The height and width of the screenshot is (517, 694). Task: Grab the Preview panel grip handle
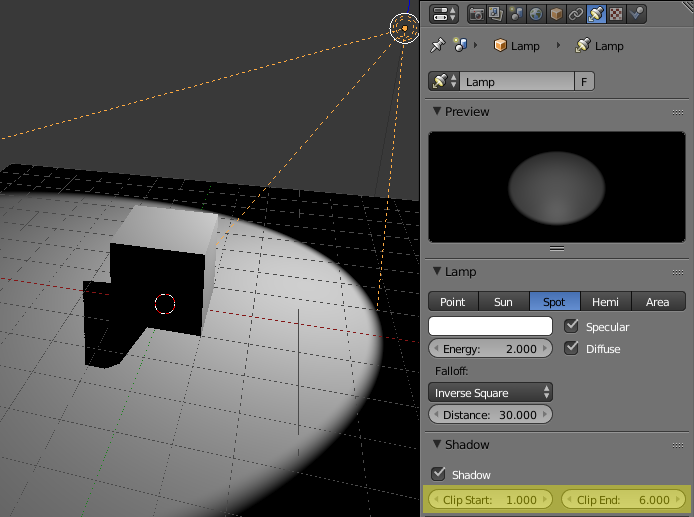pyautogui.click(x=678, y=112)
